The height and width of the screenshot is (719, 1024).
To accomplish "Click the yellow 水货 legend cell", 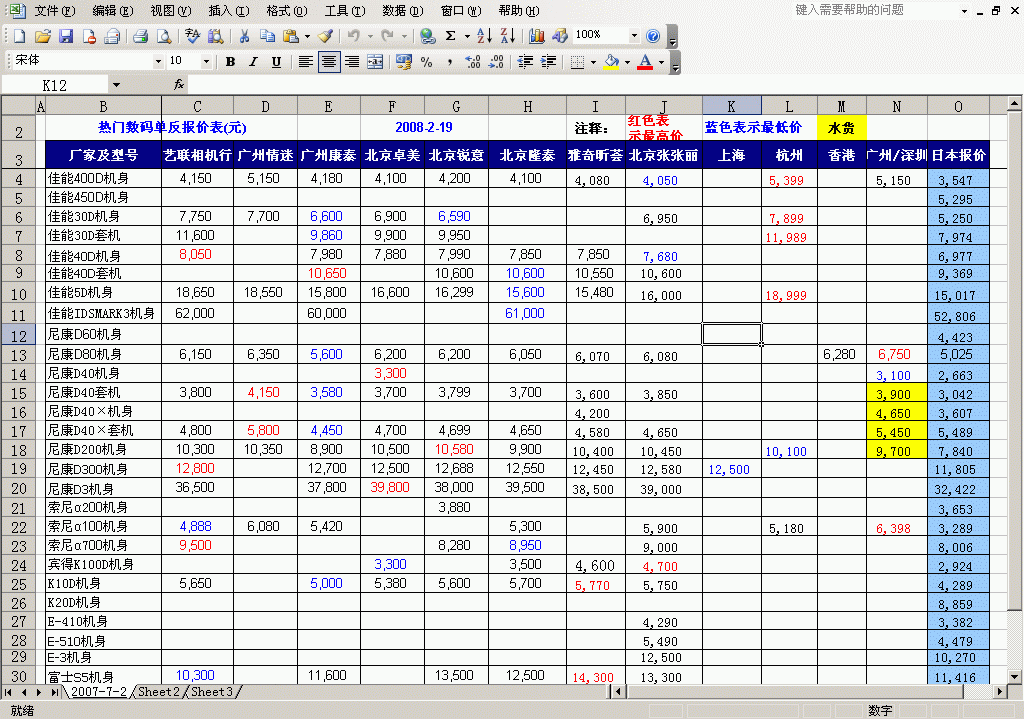I will (841, 128).
